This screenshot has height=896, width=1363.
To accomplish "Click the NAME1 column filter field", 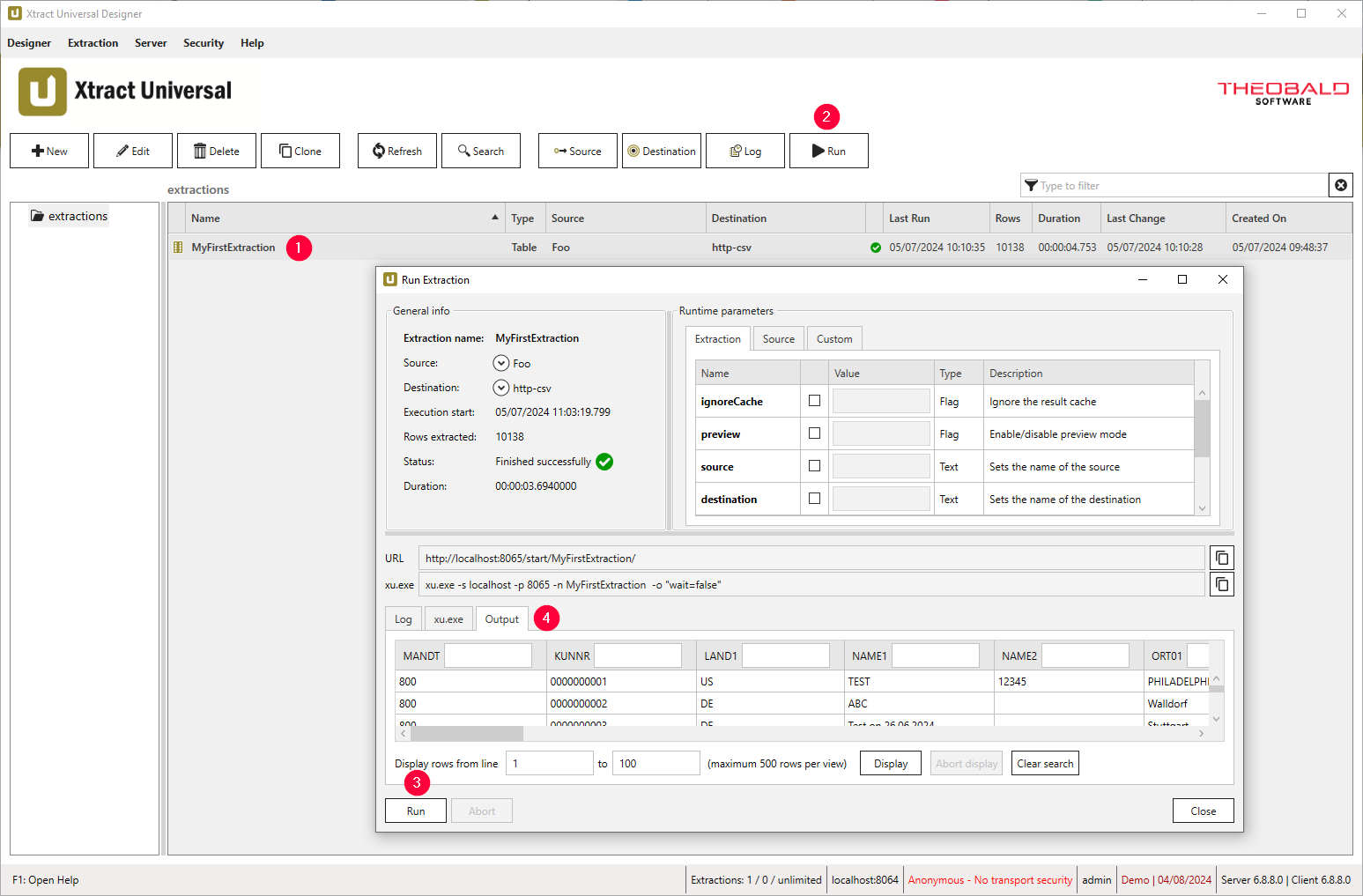I will (x=936, y=655).
